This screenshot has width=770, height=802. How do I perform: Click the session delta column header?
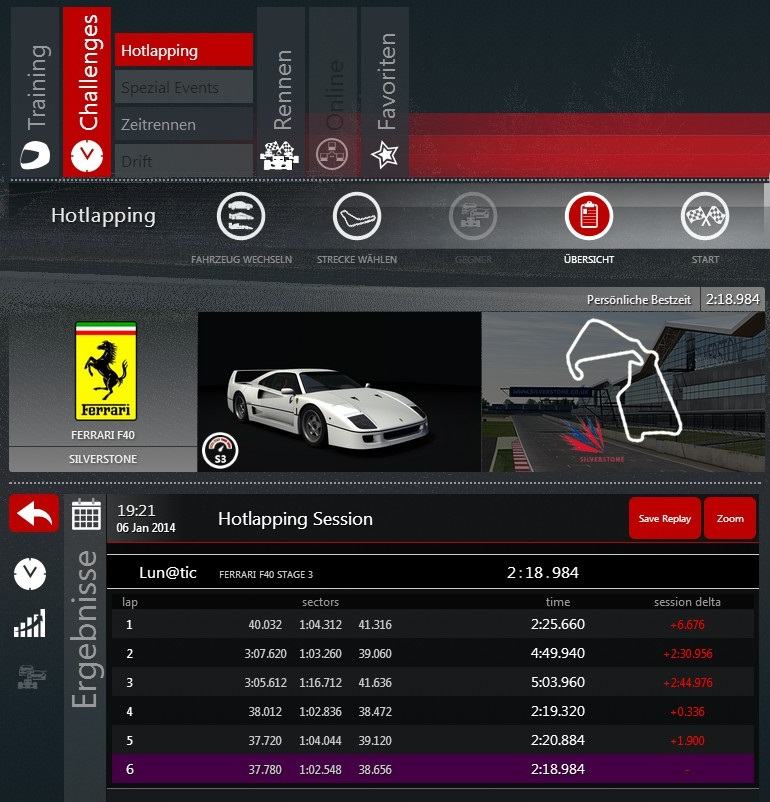[687, 602]
